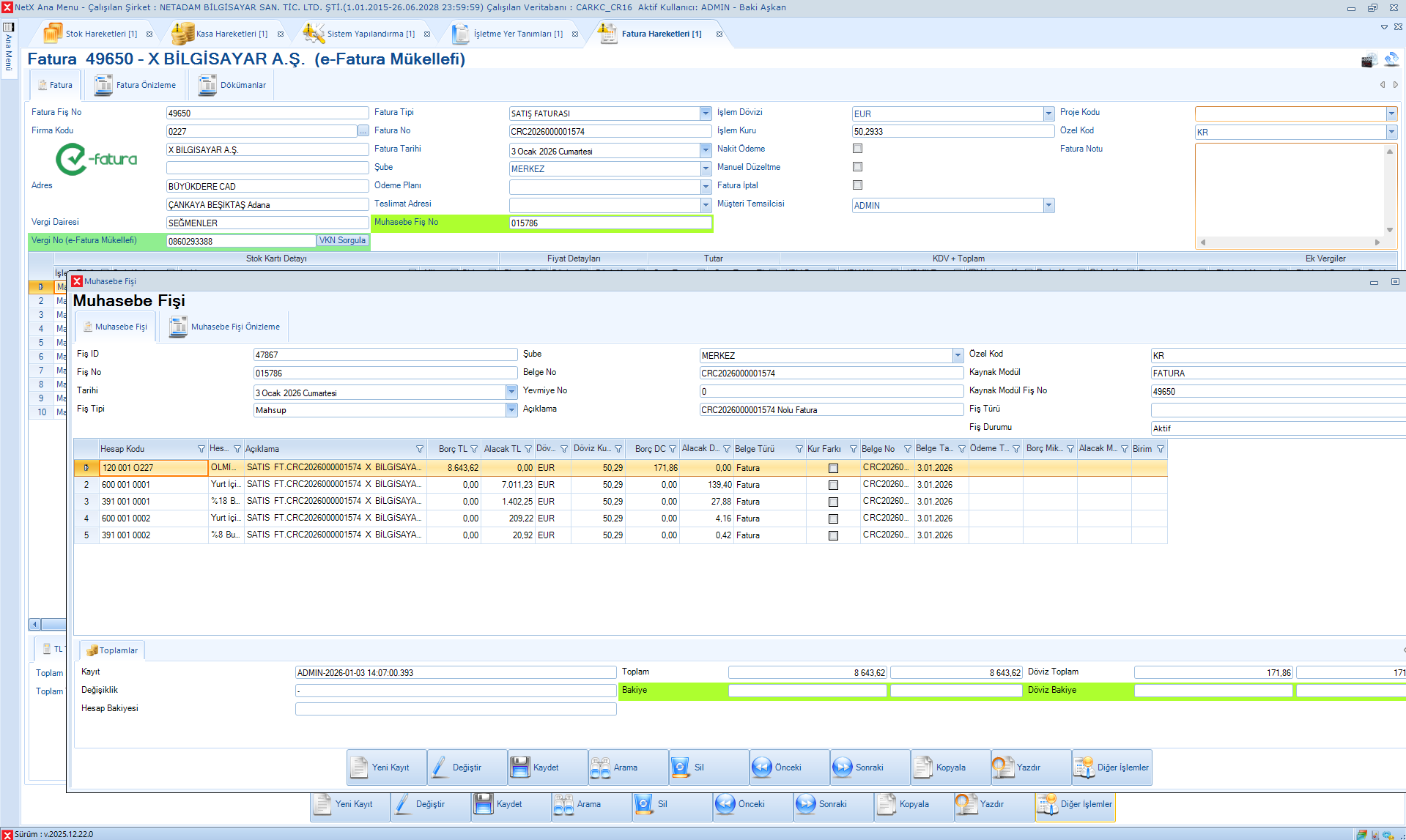Click the VKN Sorgula button
Viewport: 1406px width, 840px height.
342,240
